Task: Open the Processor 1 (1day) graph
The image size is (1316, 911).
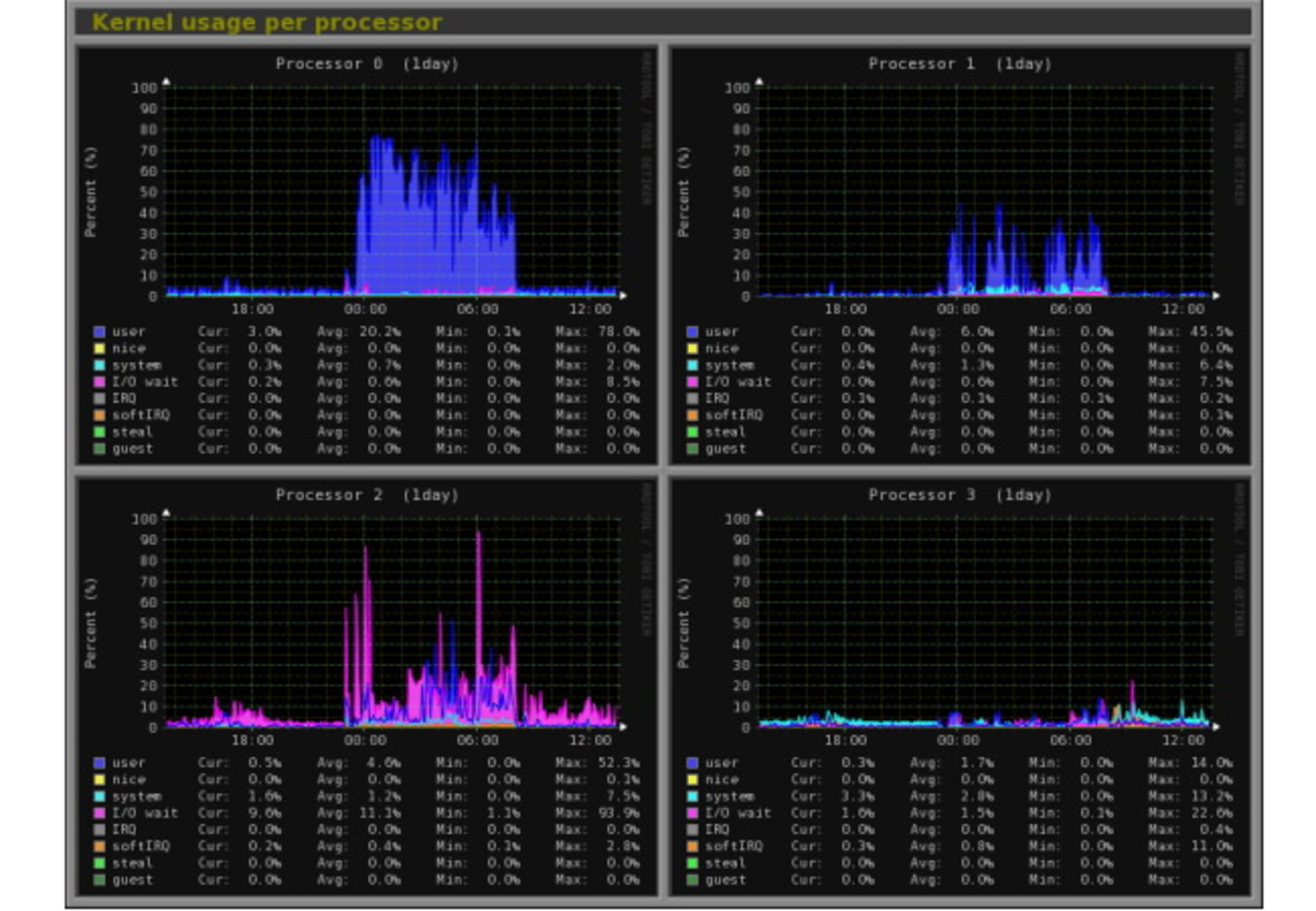Action: coord(960,256)
